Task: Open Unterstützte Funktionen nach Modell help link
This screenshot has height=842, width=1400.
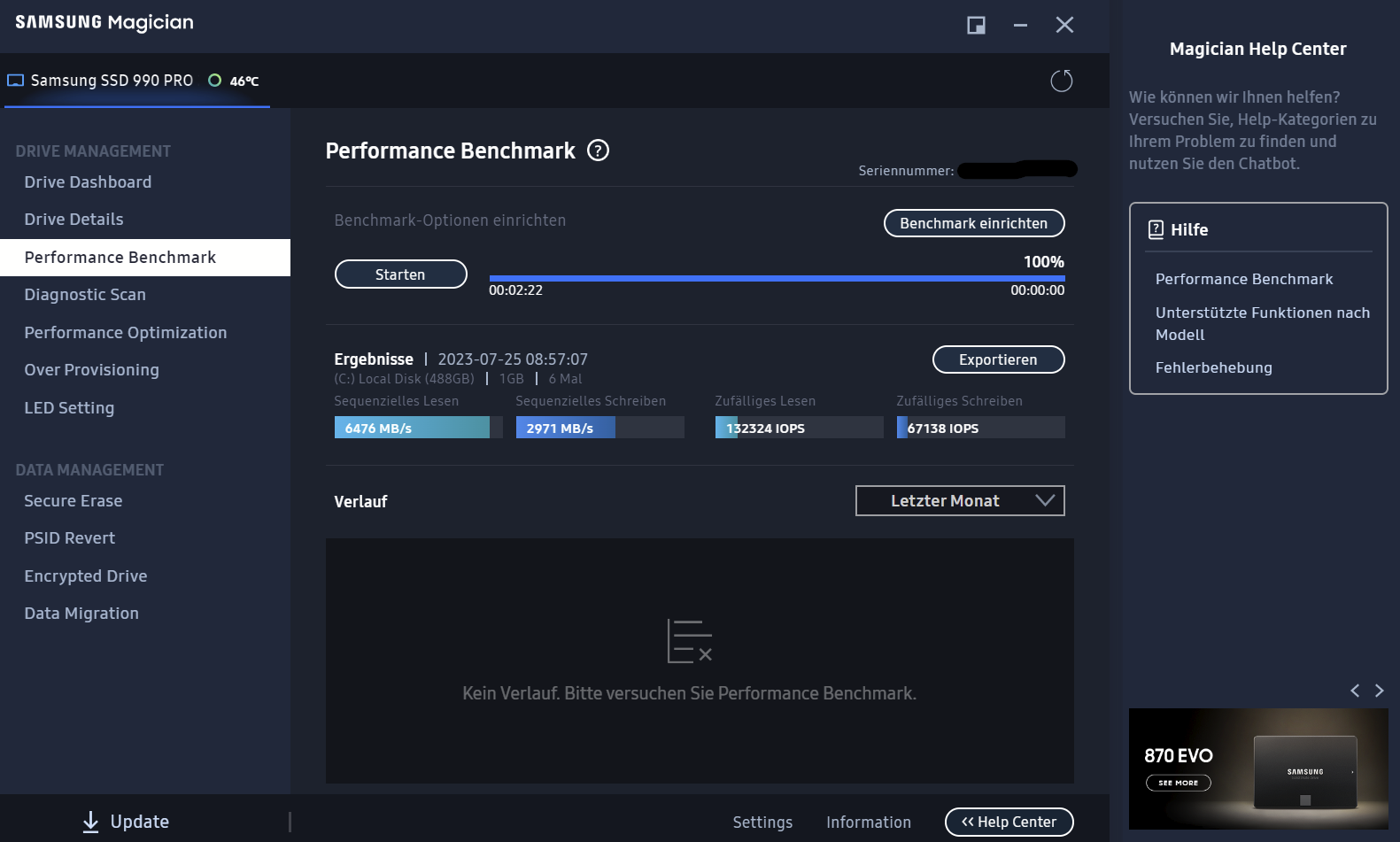Action: click(x=1262, y=324)
